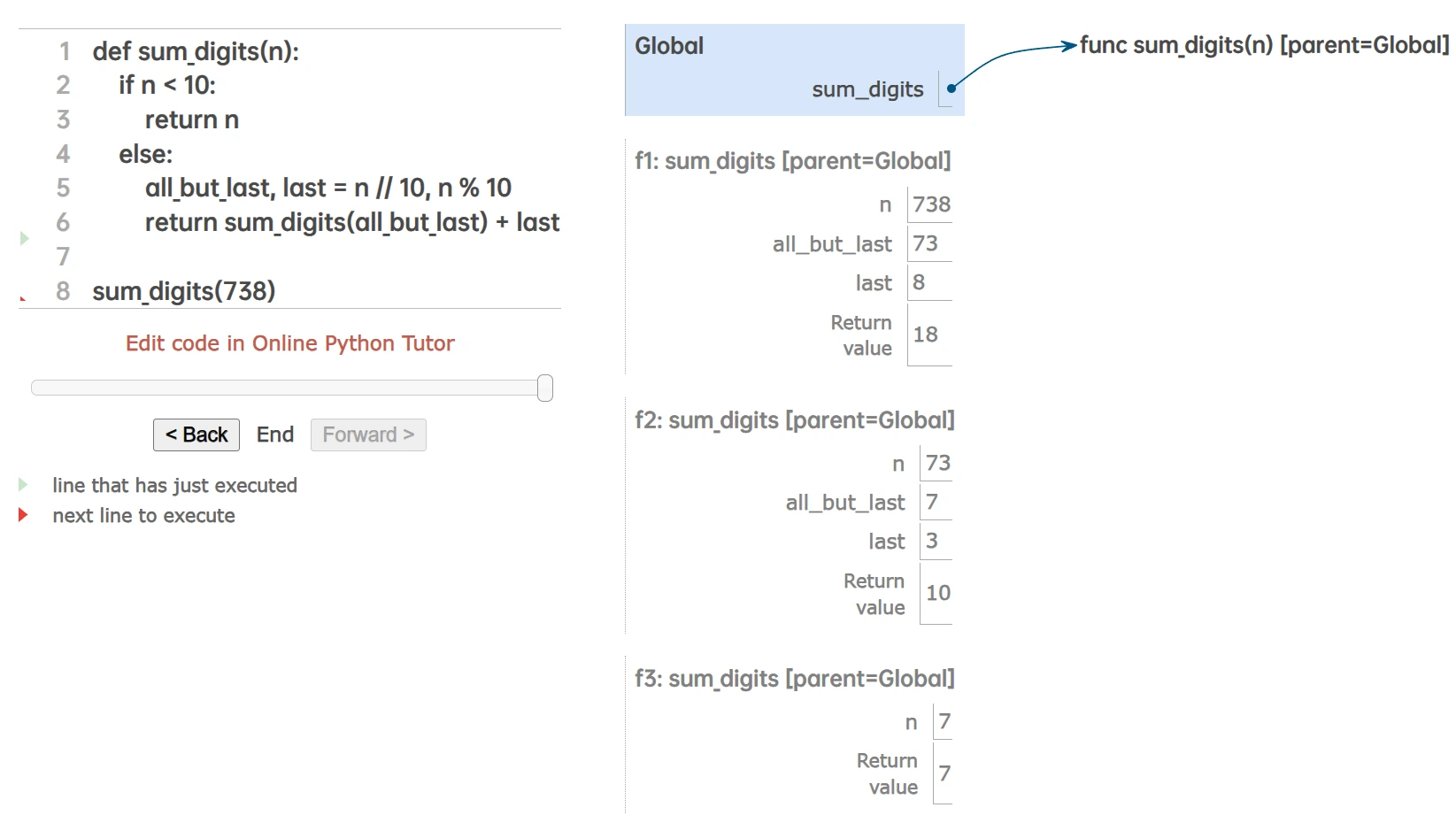Select the f2 sum_digits frame title
Screen dimensions: 1456x823
(794, 420)
